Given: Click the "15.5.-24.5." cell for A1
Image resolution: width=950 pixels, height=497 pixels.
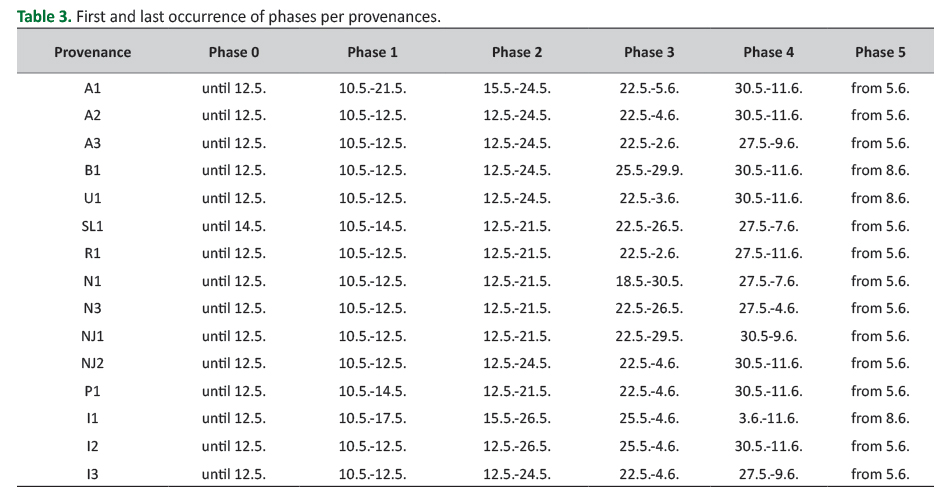Looking at the screenshot, I should tap(517, 88).
